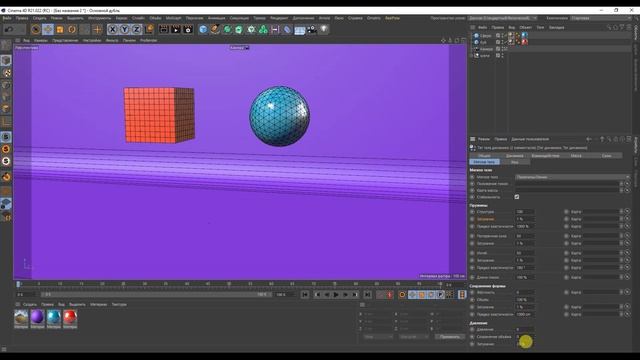Open the interface layout dropdown near the top-right corner
Screen dimensions: 640x360
pyautogui.click(x=601, y=18)
